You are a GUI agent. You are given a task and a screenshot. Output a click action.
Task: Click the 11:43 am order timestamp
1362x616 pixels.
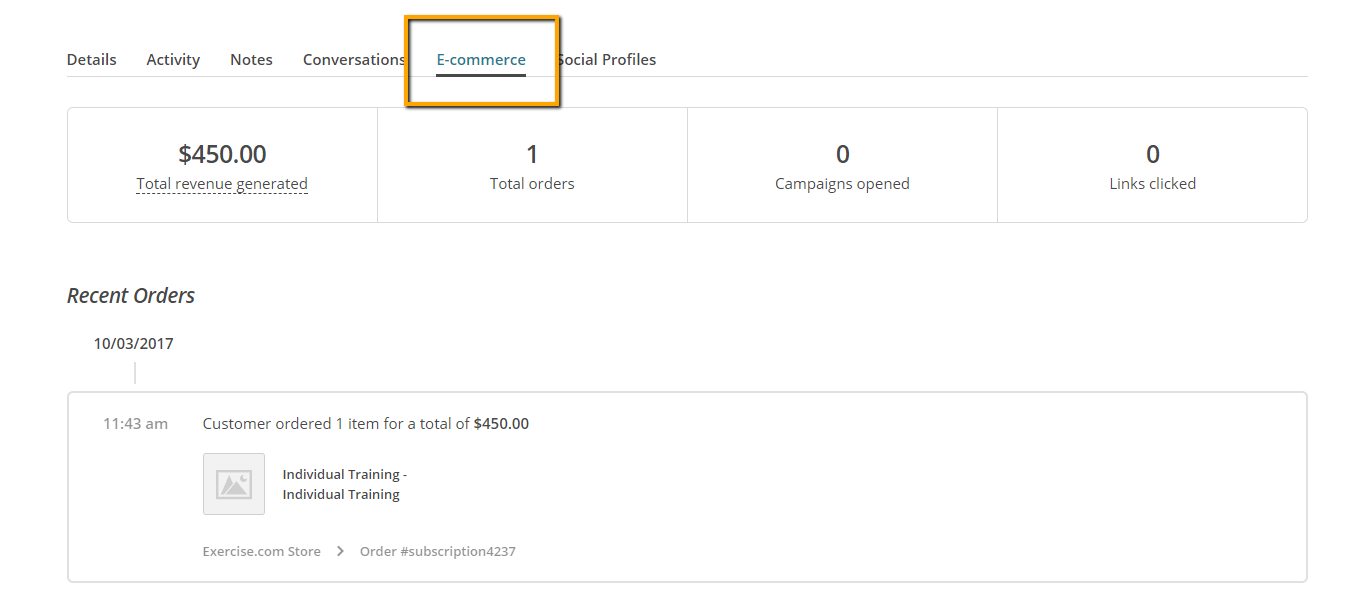click(135, 424)
